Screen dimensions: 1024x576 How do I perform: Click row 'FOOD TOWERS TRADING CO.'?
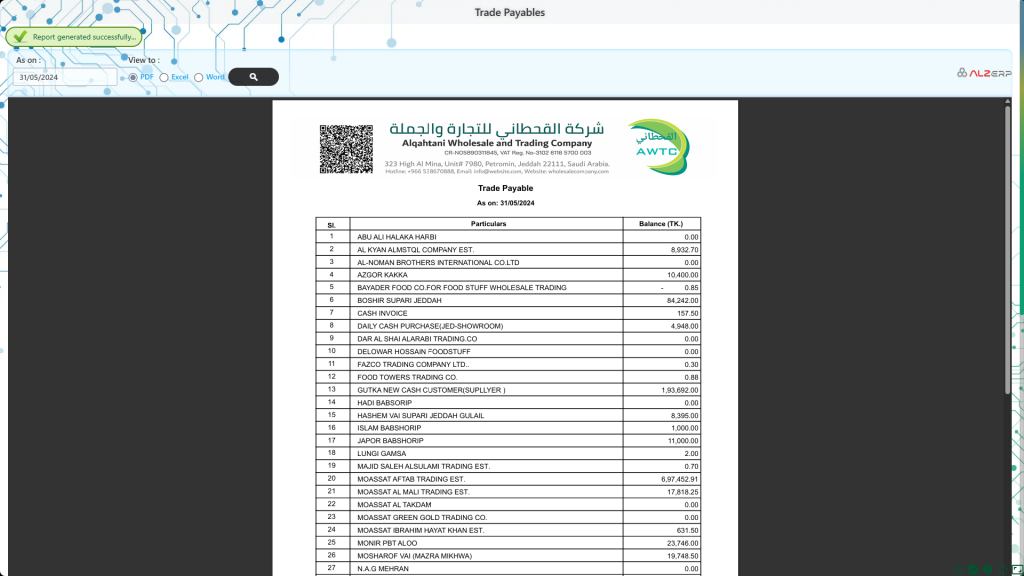tap(508, 377)
